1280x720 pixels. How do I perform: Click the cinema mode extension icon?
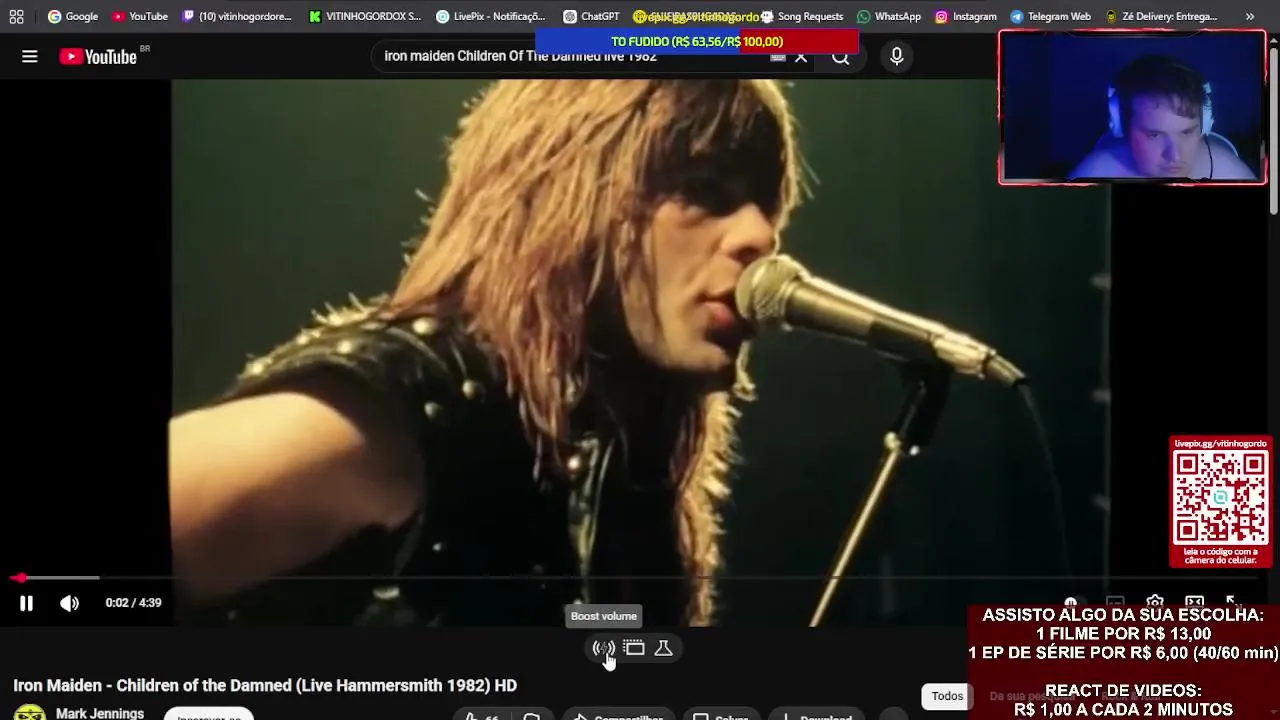(x=634, y=648)
